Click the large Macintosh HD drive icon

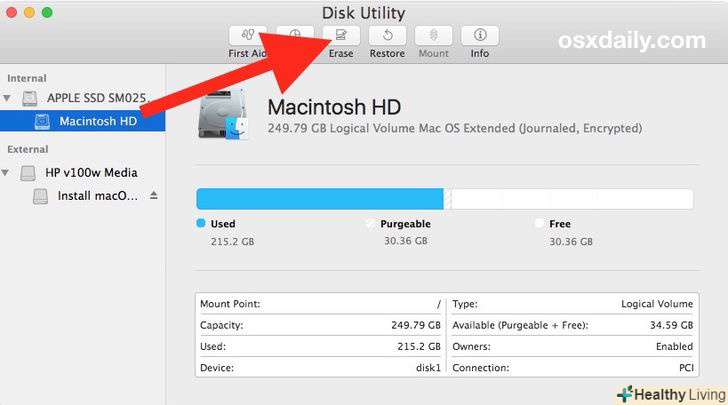click(x=224, y=118)
